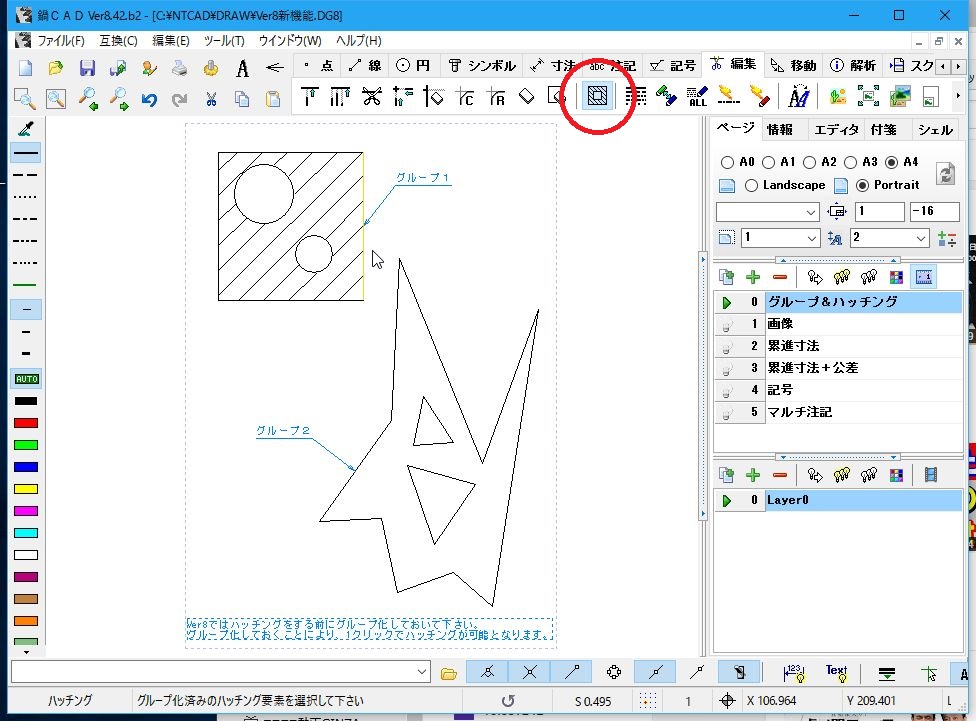Click the crosshair icon beside X coordinate
976x721 pixels.
727,700
